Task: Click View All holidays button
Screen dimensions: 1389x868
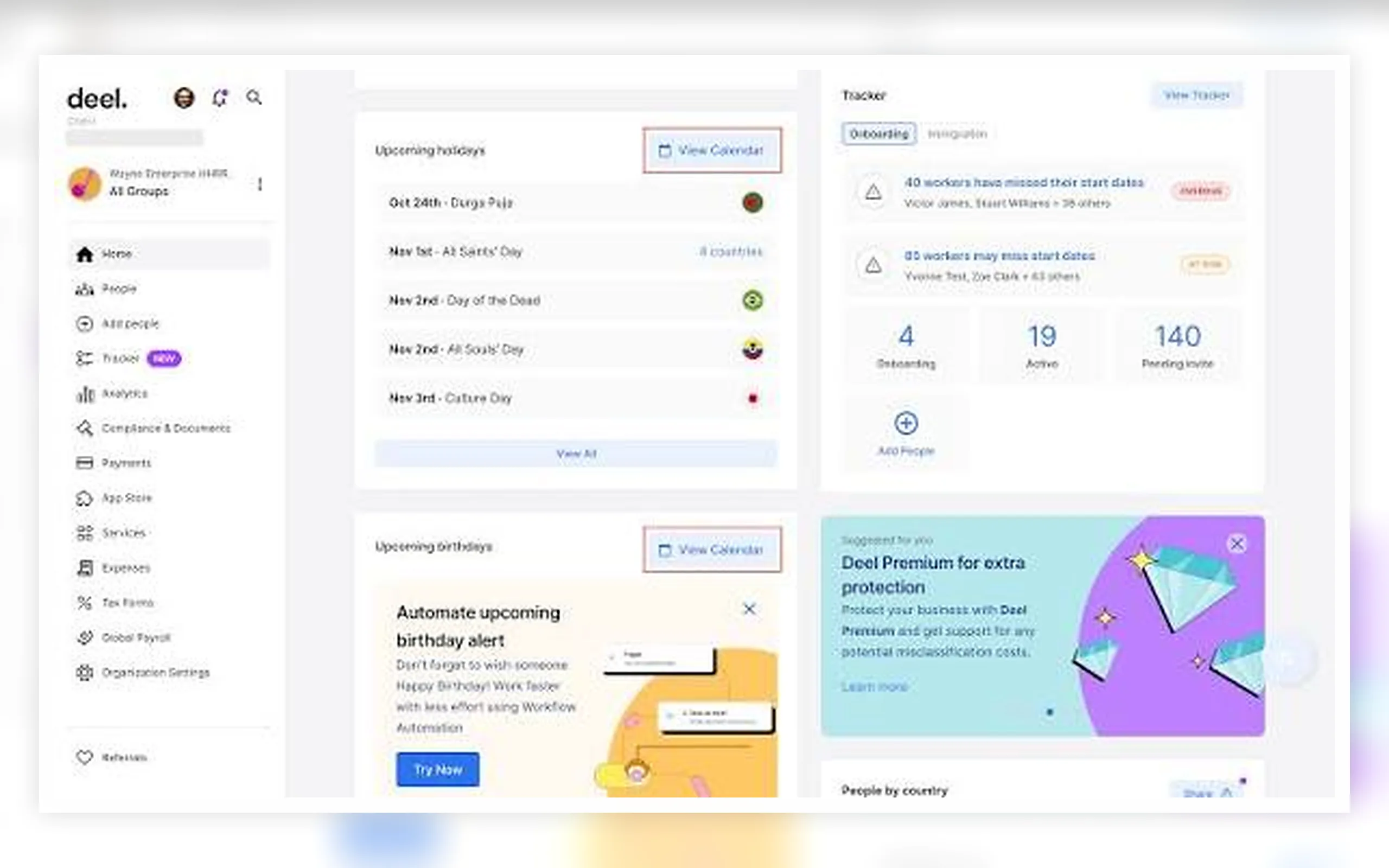Action: (x=576, y=454)
